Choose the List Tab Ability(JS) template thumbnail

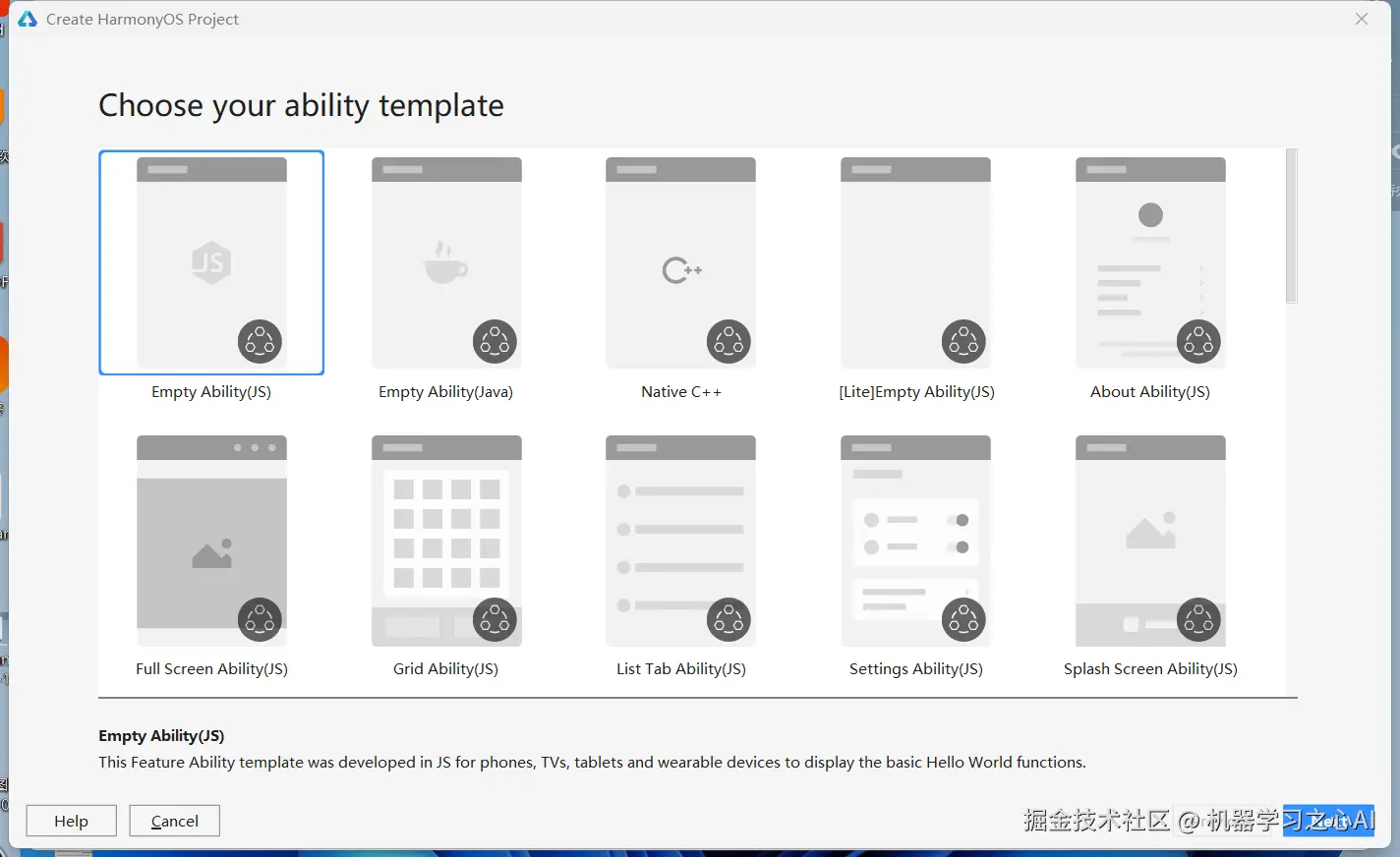(680, 541)
